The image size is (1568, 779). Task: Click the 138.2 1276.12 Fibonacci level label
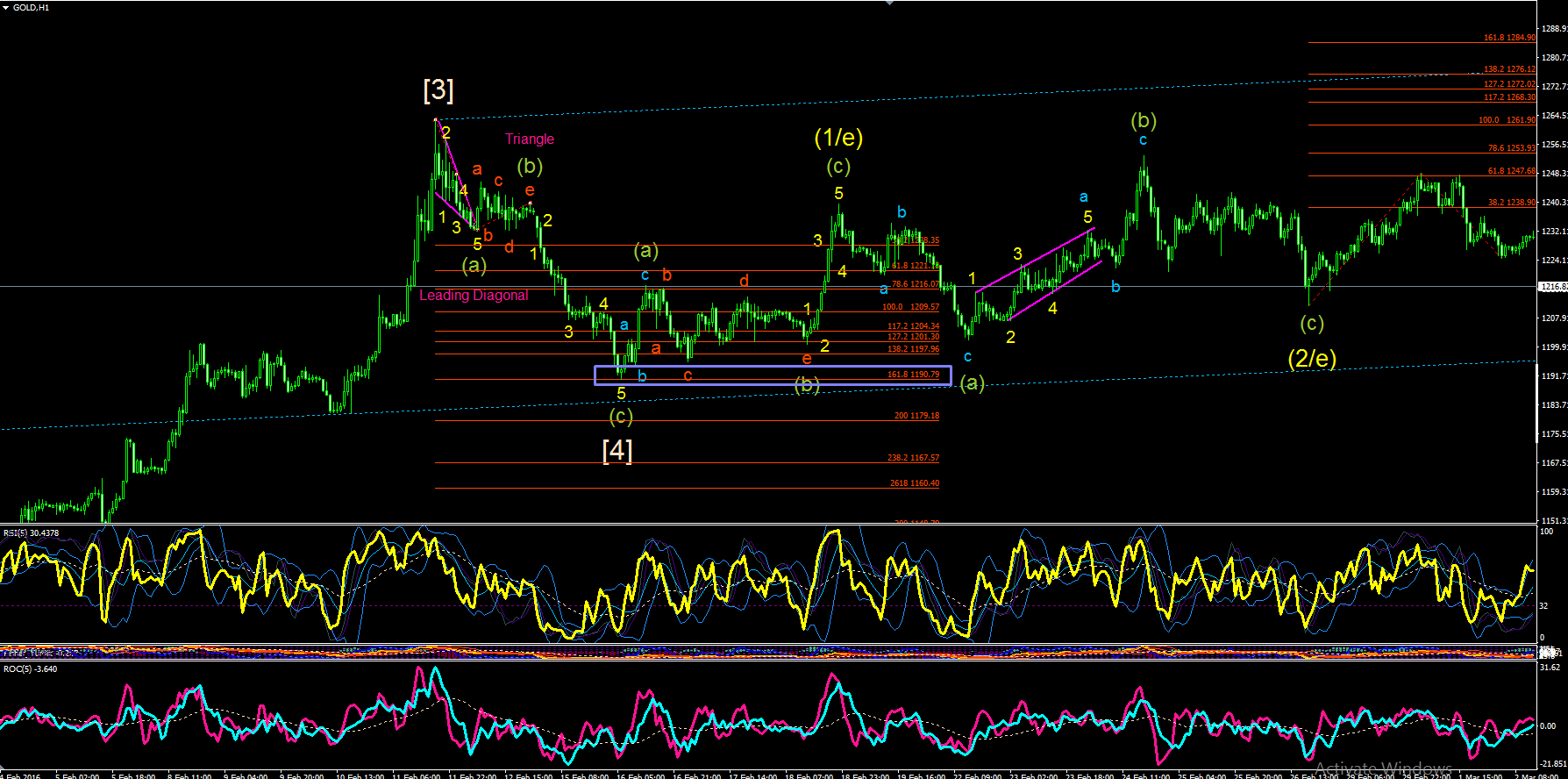tap(1509, 69)
